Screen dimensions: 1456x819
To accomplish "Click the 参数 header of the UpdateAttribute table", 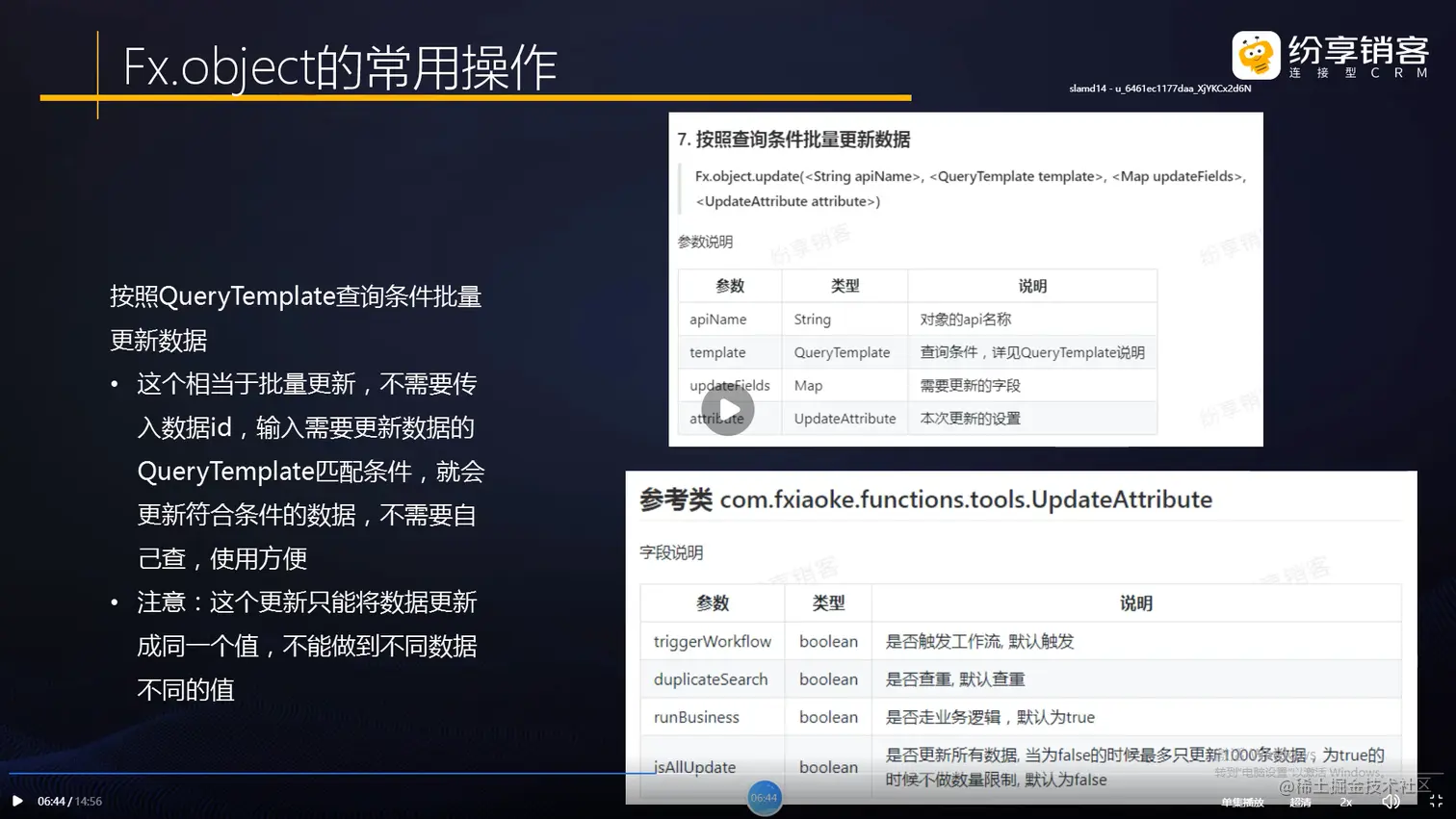I will tap(713, 603).
